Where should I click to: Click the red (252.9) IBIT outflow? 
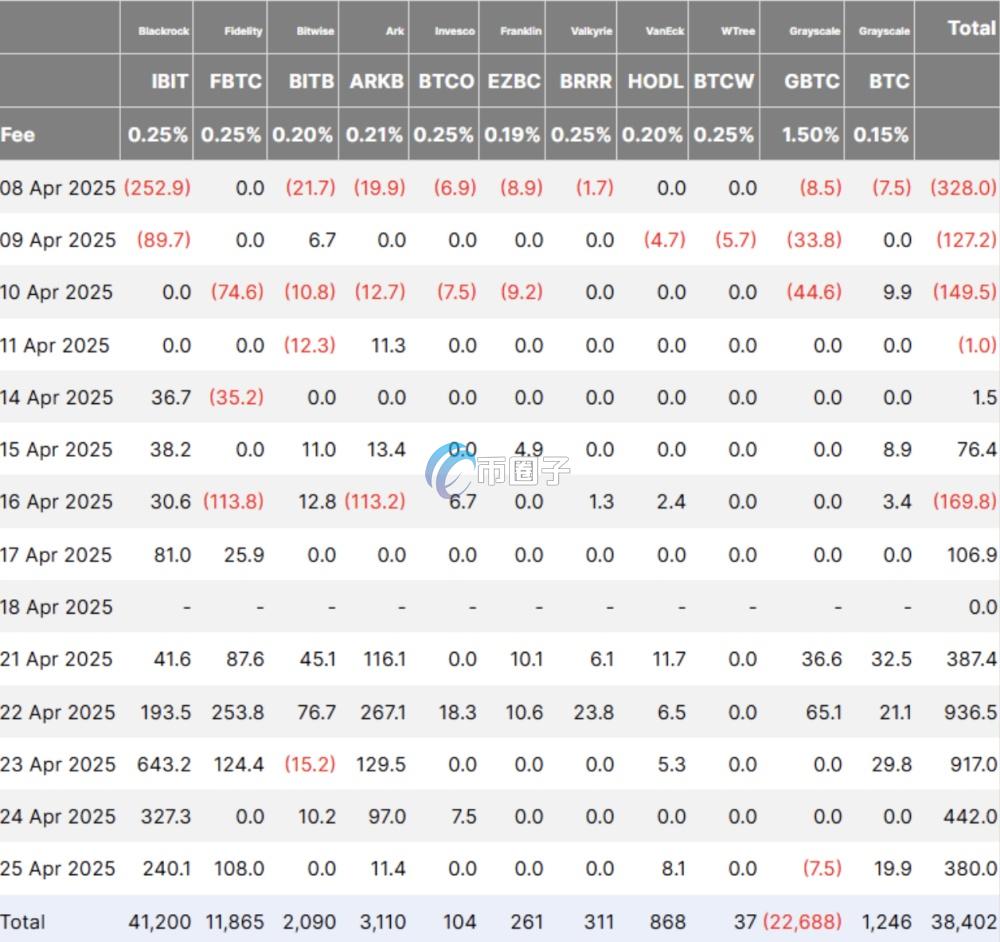tap(158, 188)
